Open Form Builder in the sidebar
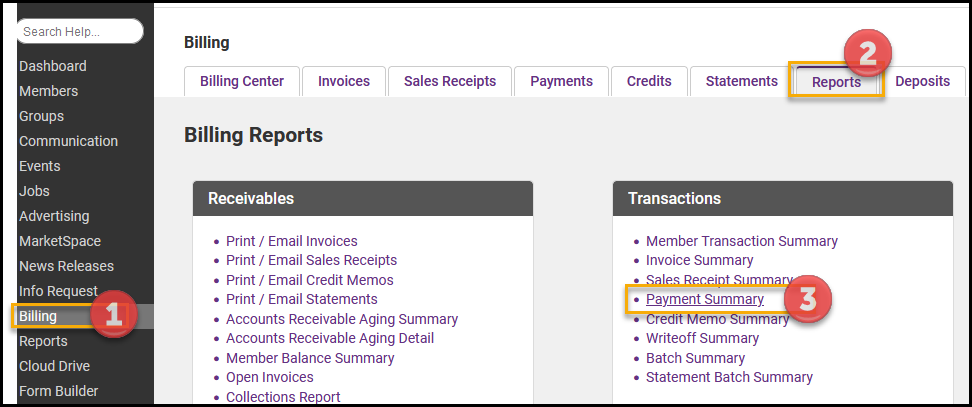The image size is (972, 407). click(58, 391)
